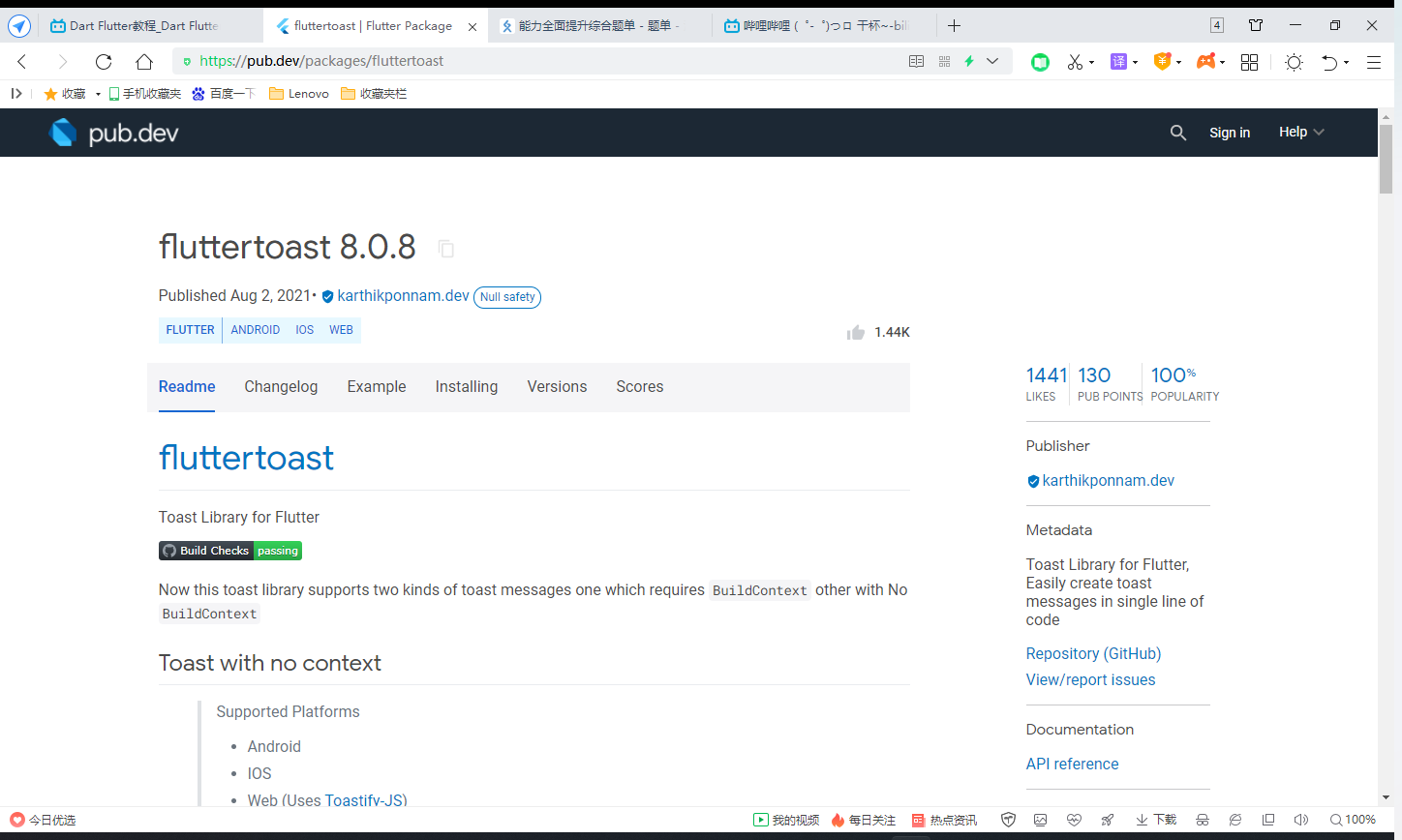
Task: Click the 100% zoom control in status bar
Action: 1353,820
